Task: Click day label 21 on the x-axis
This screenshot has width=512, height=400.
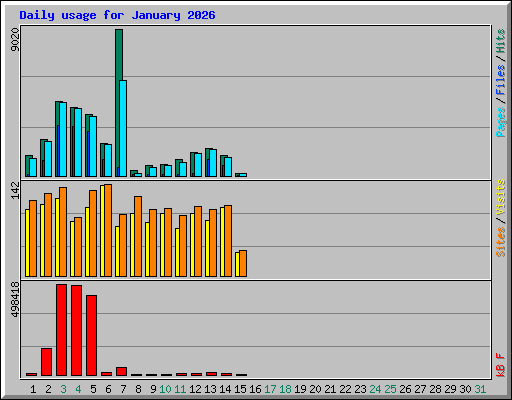Action: click(330, 389)
